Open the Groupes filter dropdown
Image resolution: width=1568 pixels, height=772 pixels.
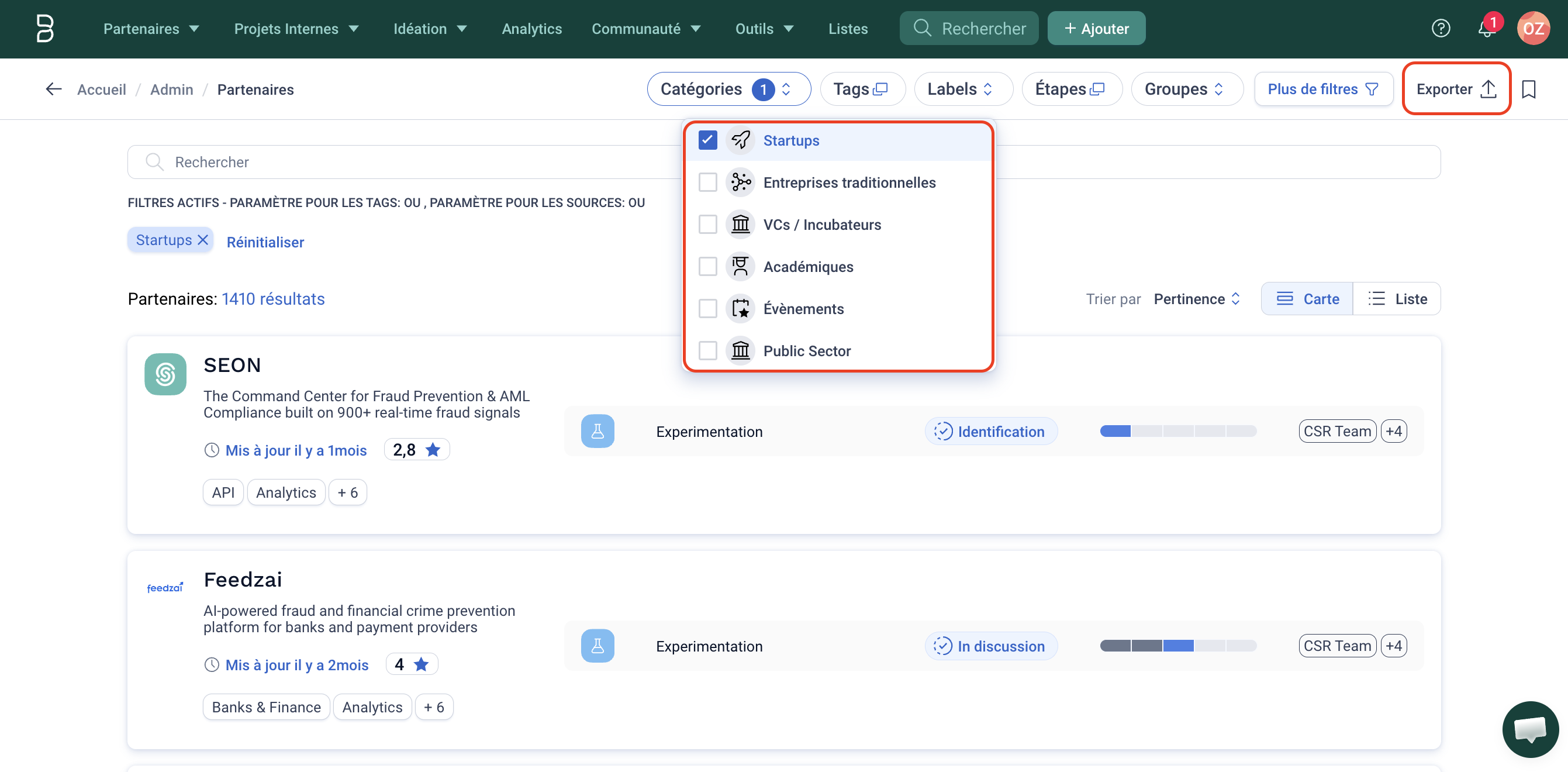coord(1186,89)
